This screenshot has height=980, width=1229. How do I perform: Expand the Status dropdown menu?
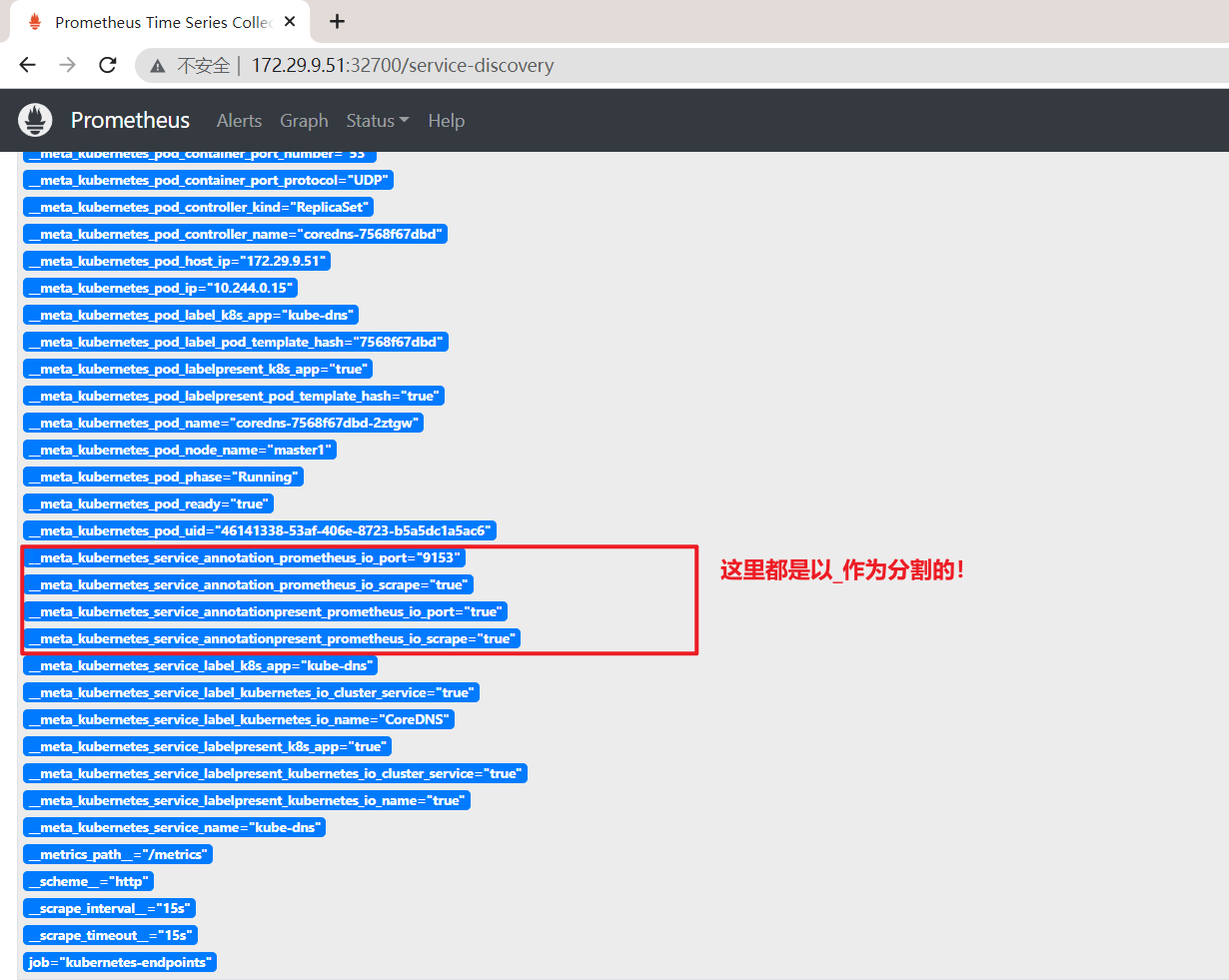tap(378, 120)
